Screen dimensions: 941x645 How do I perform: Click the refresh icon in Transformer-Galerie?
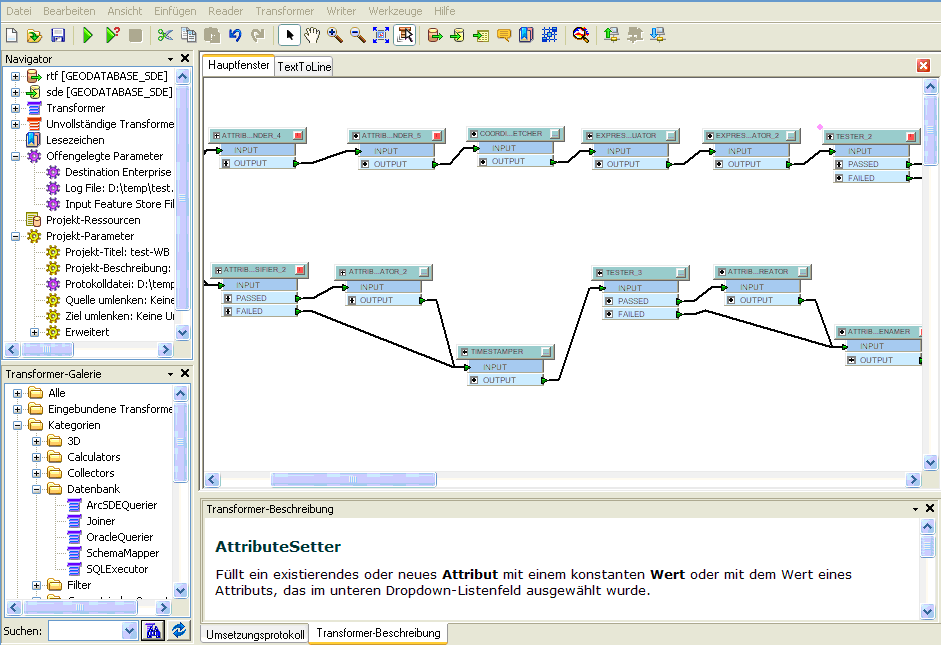pyautogui.click(x=179, y=630)
